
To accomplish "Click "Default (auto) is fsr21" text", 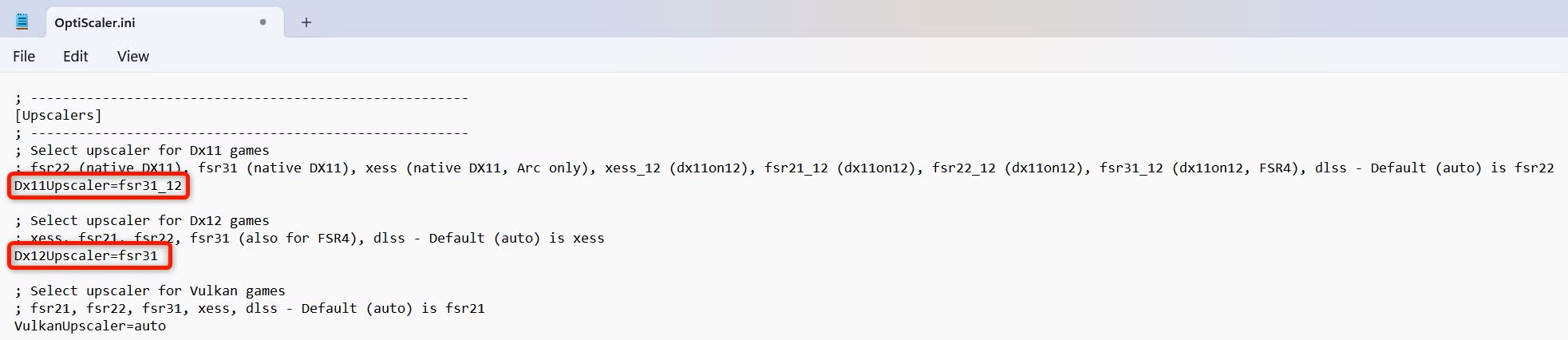I will click(393, 309).
